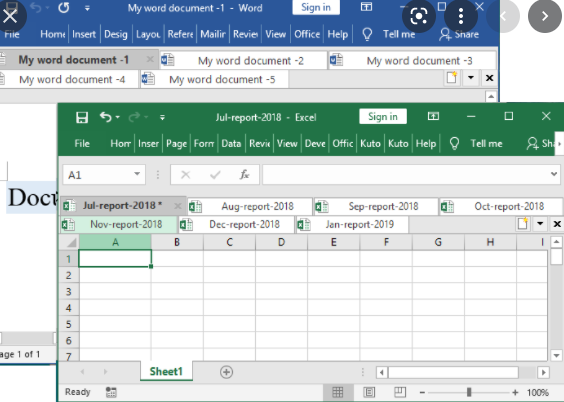Open Ribbon Display Options in Excel
The image size is (564, 402).
coord(433,116)
